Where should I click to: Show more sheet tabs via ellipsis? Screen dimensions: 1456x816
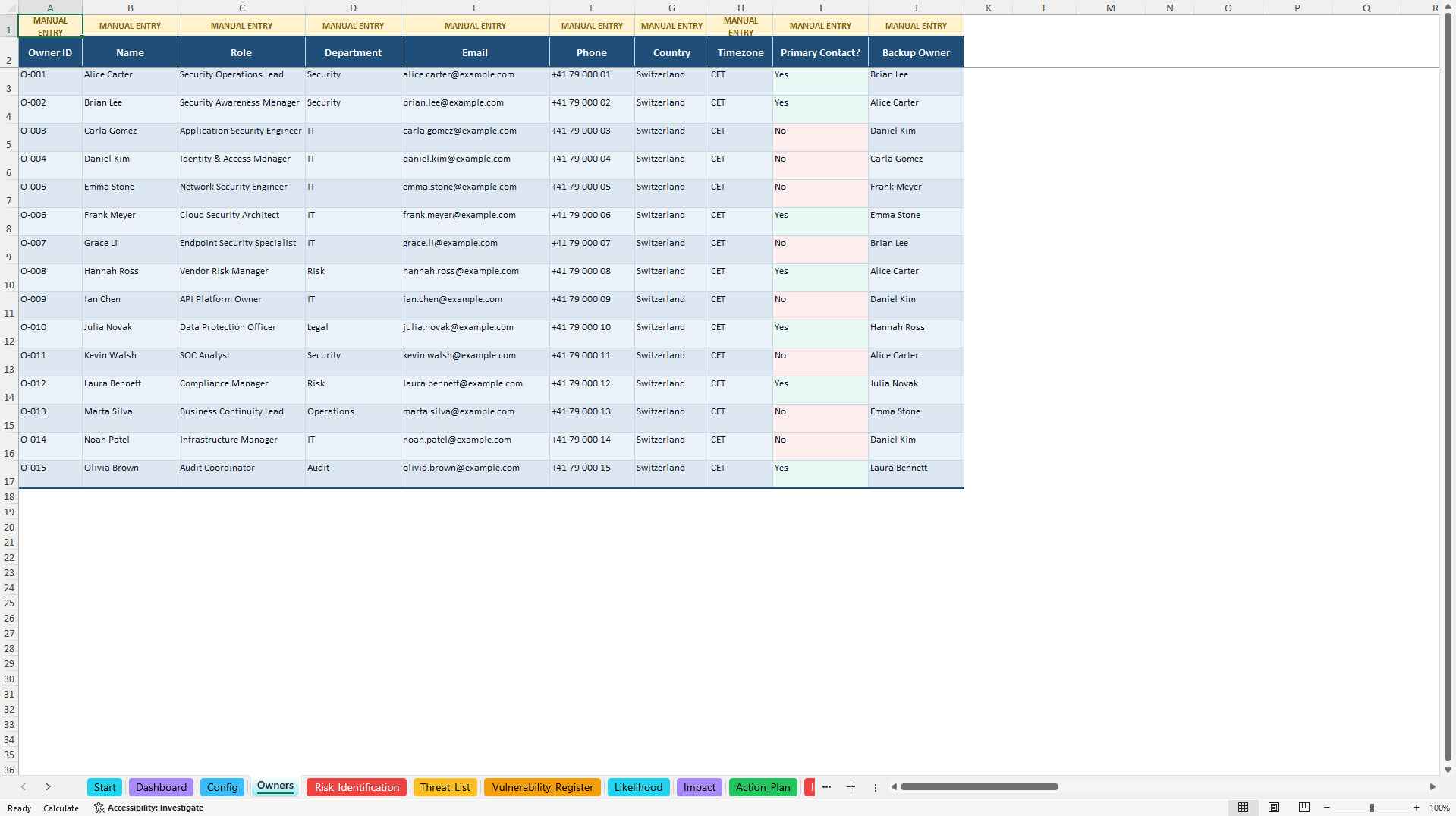tap(826, 787)
